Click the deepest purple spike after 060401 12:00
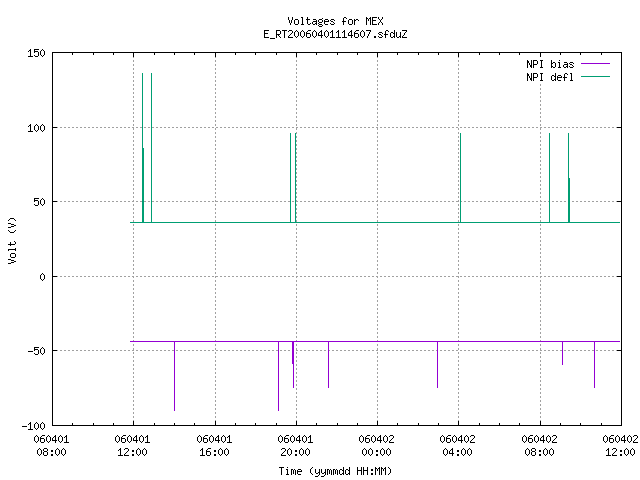Image resolution: width=640 pixels, height=480 pixels. click(174, 376)
